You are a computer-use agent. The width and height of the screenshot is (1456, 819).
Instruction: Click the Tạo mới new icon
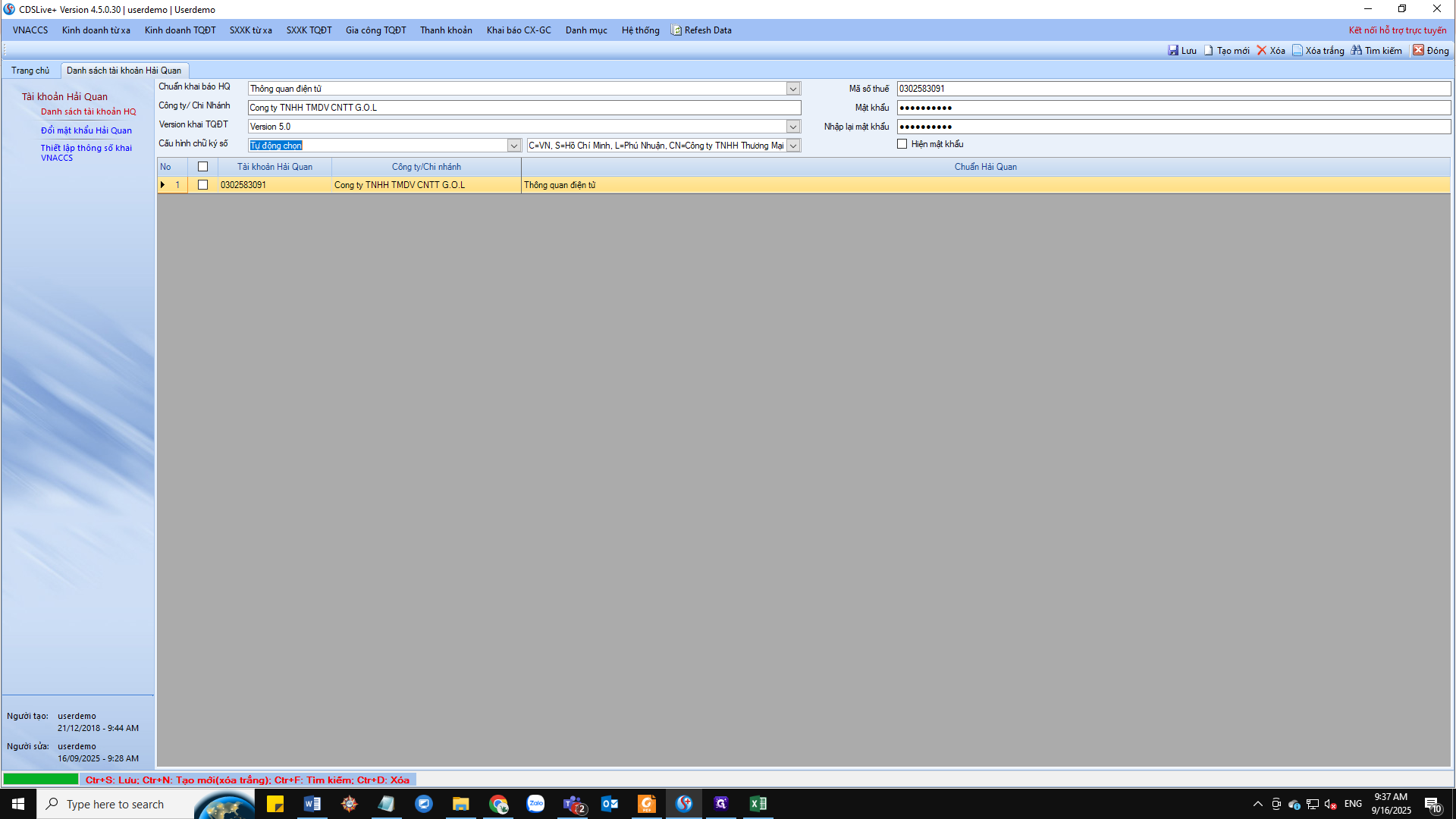1209,51
